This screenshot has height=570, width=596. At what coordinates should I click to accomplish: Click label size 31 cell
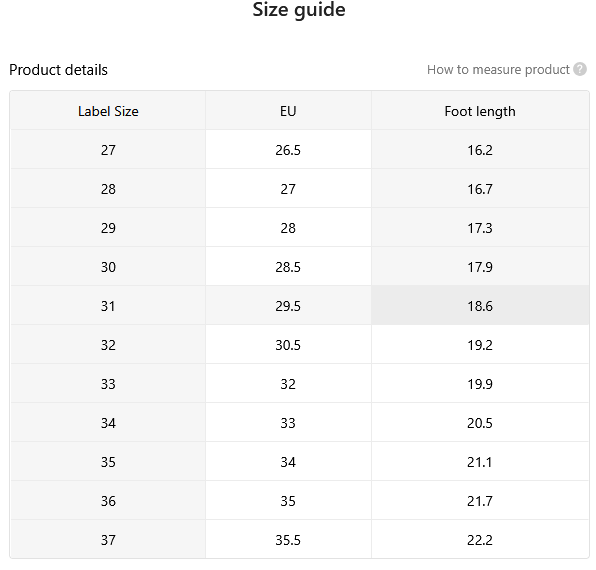pyautogui.click(x=108, y=306)
